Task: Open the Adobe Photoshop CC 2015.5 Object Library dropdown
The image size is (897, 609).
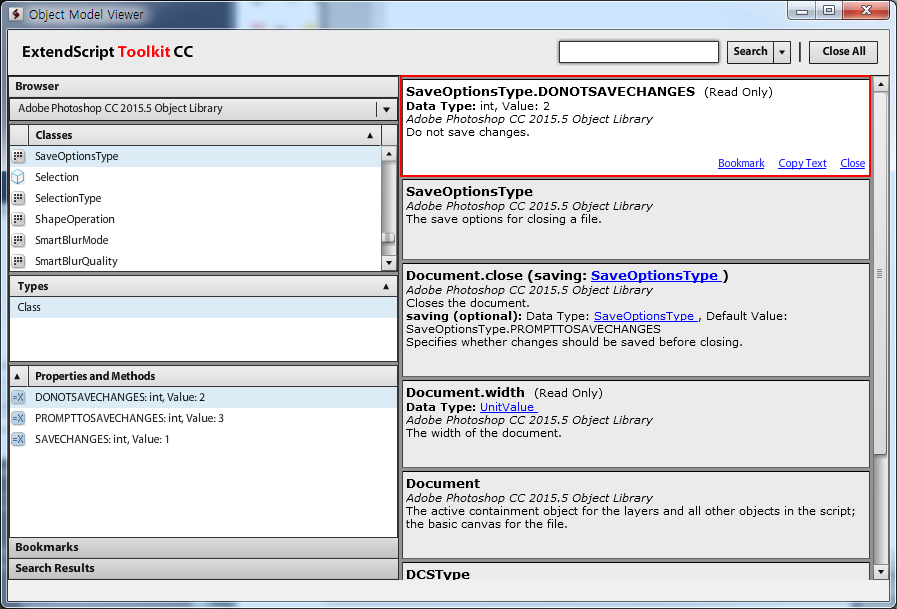Action: pyautogui.click(x=387, y=109)
